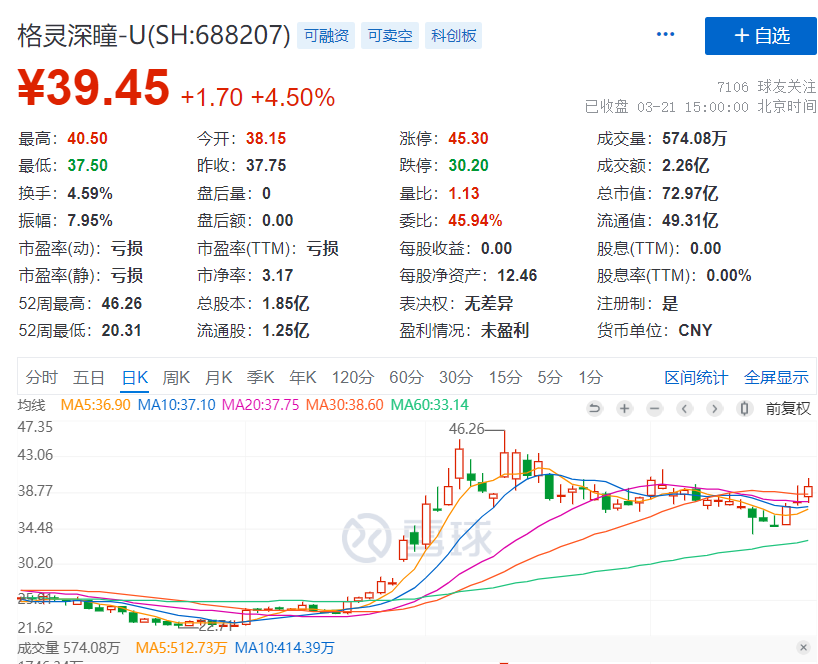Select the 科创板 tag
Viewport: 818px width, 664px height.
pyautogui.click(x=453, y=35)
